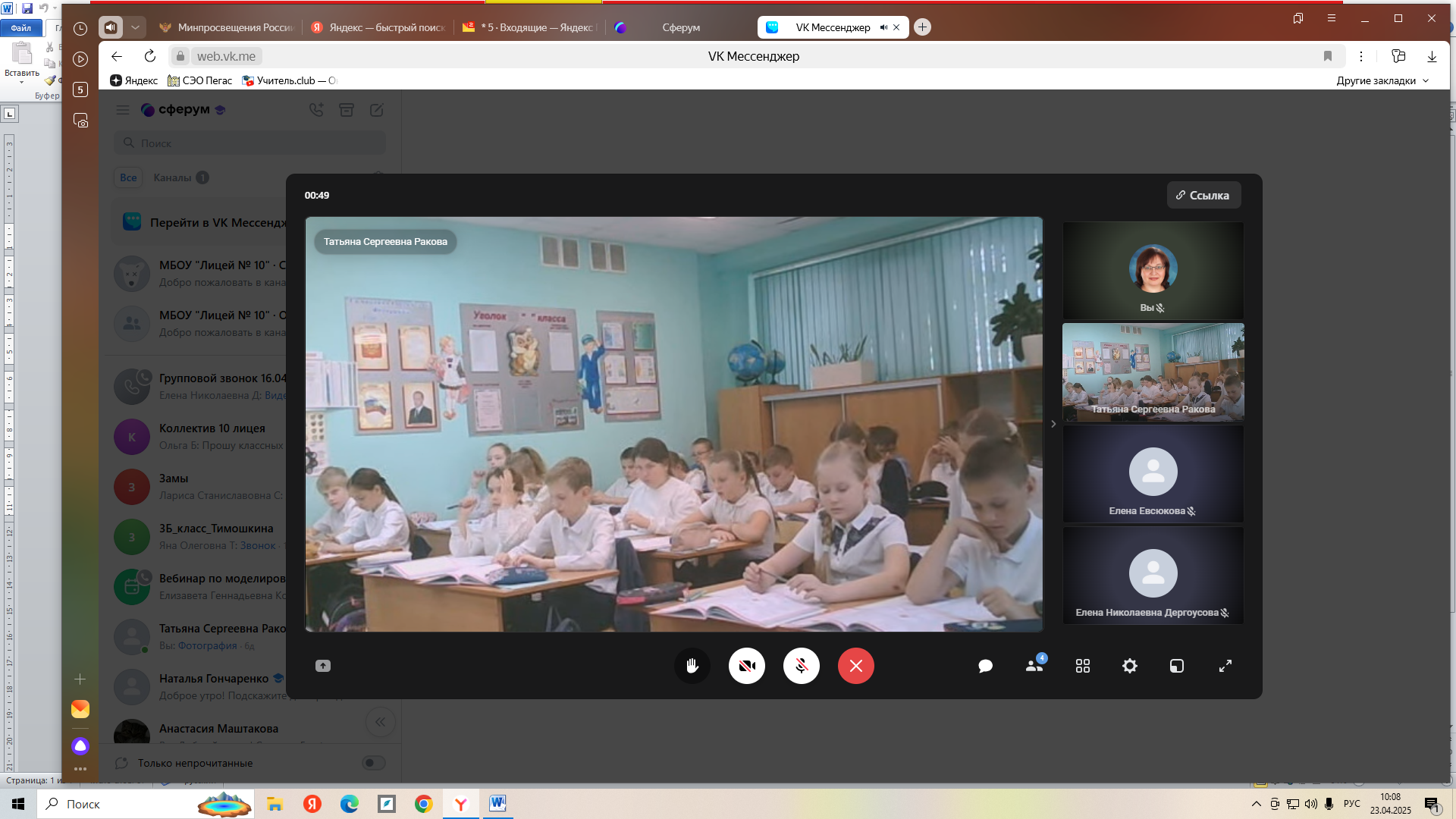Expand the tab sound dropdown arrow
Screen dimensions: 1456x819
click(x=135, y=27)
